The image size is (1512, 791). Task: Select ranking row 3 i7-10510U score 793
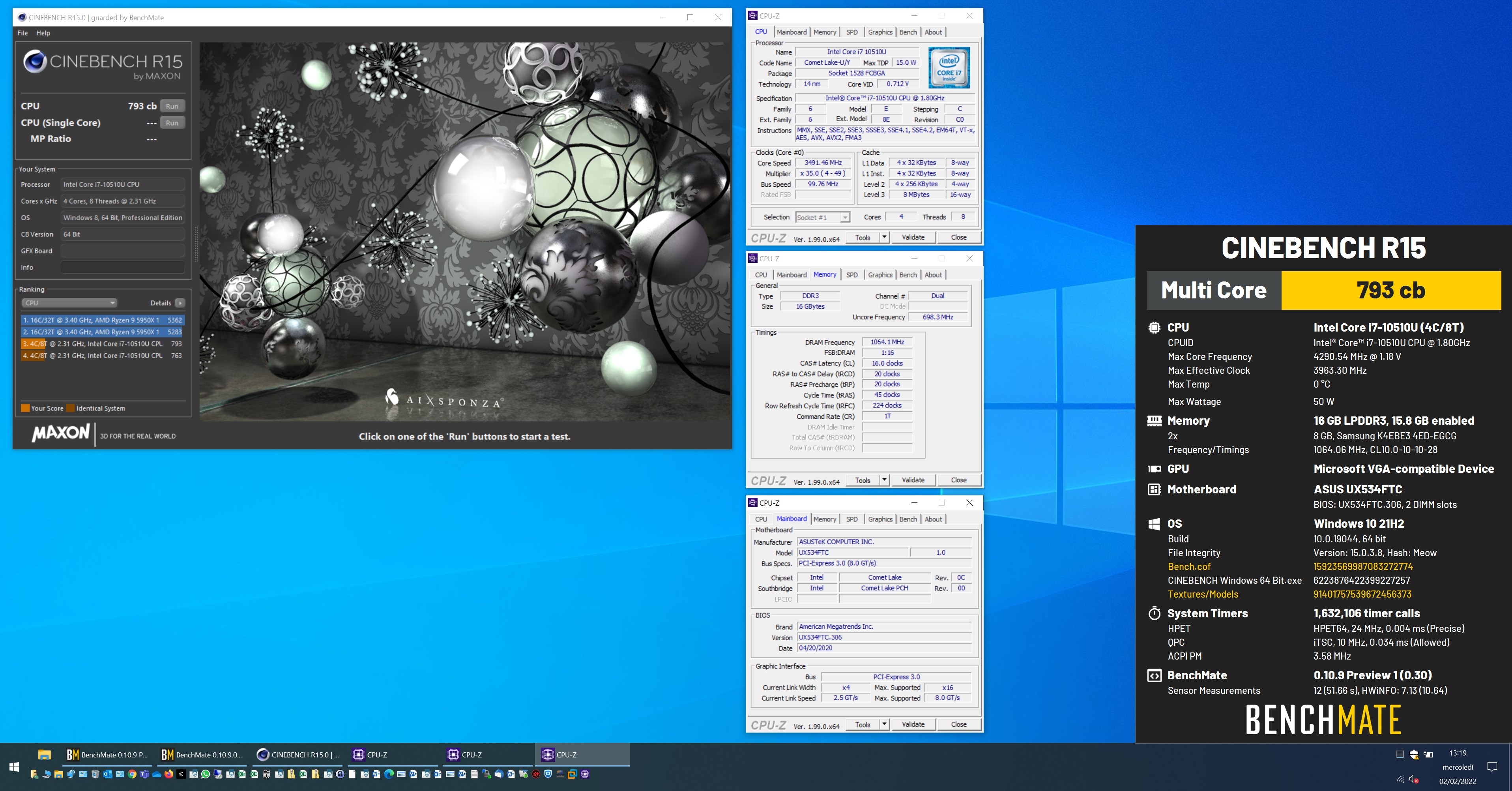[103, 343]
